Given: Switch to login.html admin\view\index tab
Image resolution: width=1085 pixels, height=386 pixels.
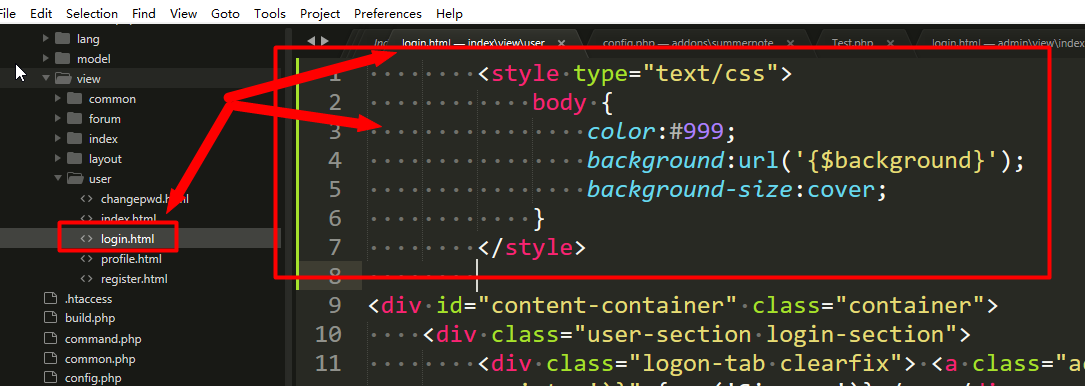Looking at the screenshot, I should click(1008, 43).
